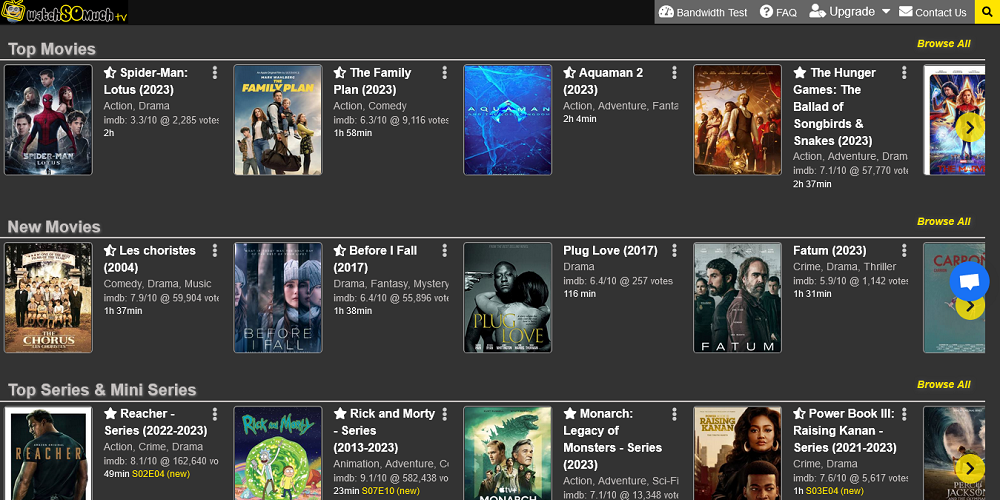Open Reacher poster thumbnail
The image size is (1000, 500).
click(48, 453)
